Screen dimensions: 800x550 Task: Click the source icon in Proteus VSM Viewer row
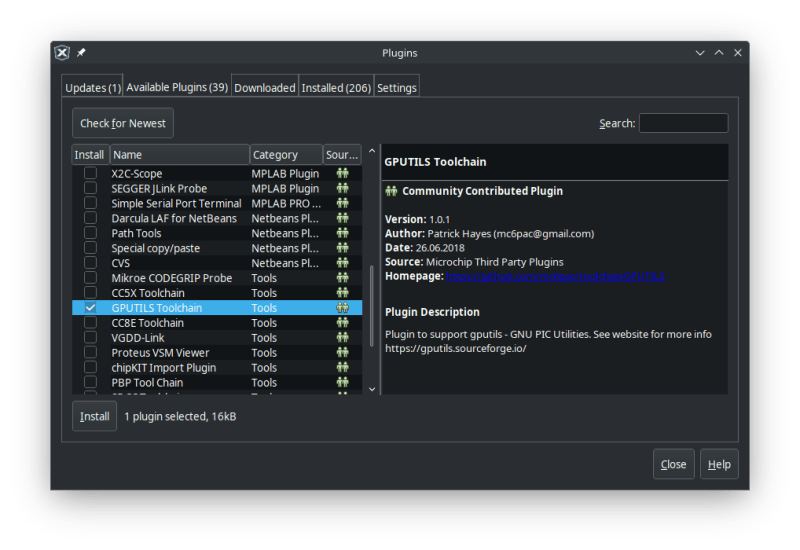coord(342,353)
